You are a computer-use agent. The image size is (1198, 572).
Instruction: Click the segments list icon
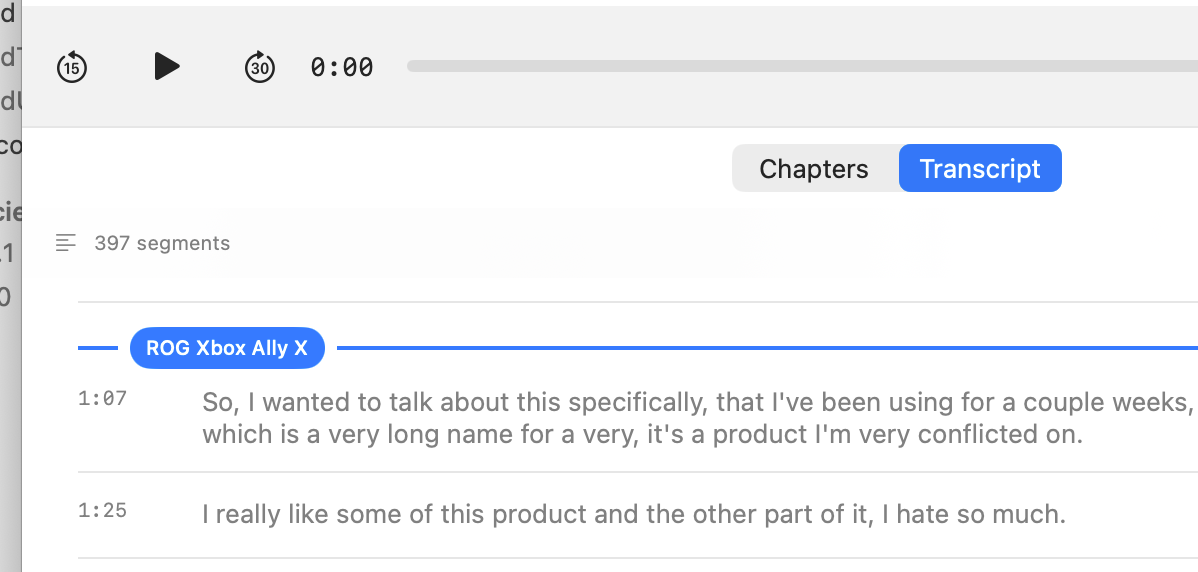click(x=66, y=242)
